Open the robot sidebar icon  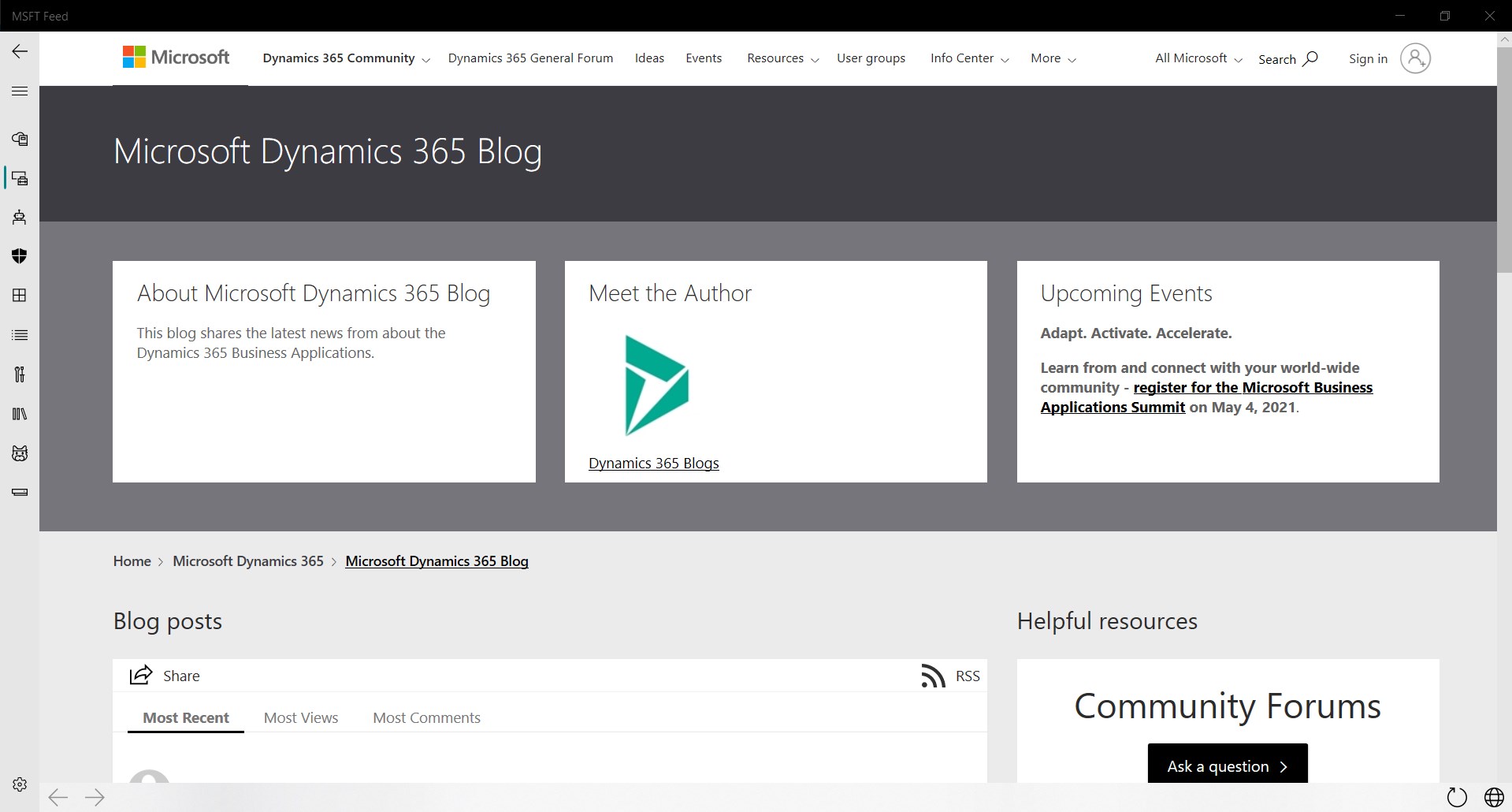click(x=20, y=218)
